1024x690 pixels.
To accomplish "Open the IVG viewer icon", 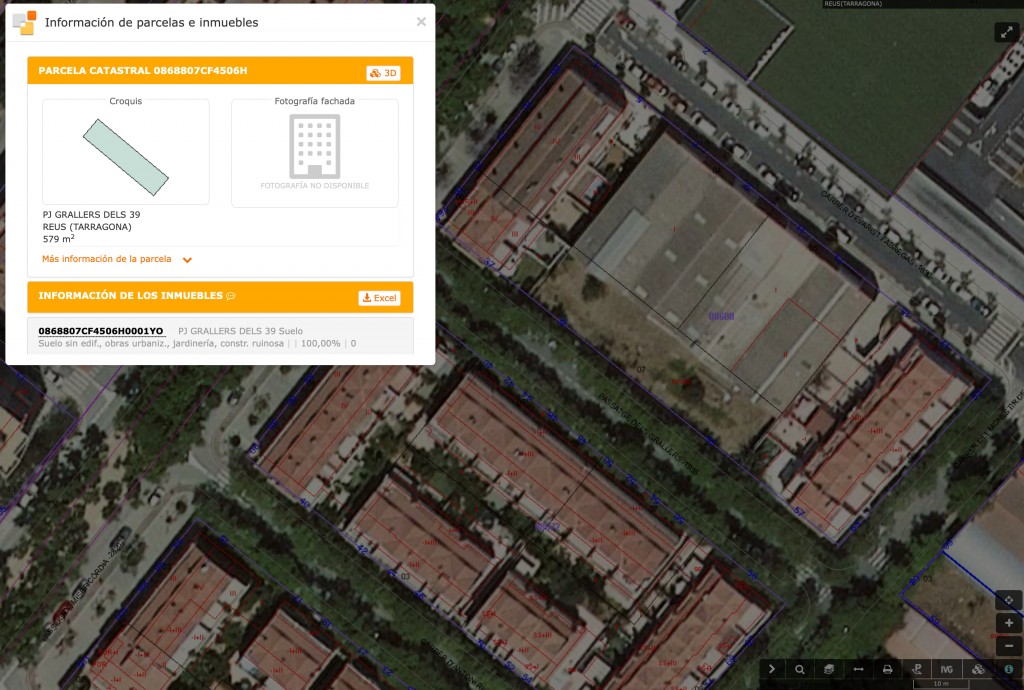I will pyautogui.click(x=946, y=668).
